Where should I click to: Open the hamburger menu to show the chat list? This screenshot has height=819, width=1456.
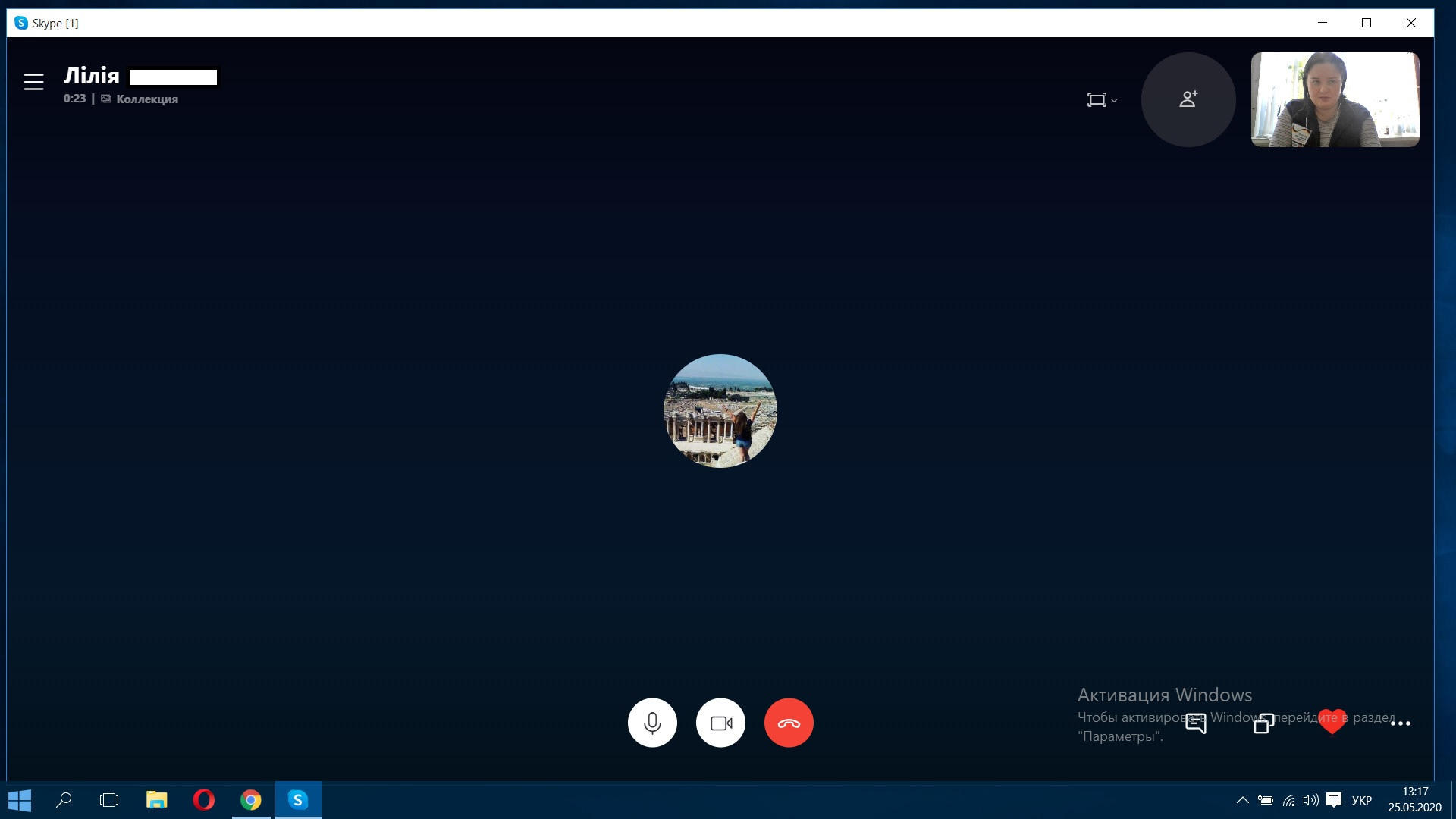(x=33, y=82)
